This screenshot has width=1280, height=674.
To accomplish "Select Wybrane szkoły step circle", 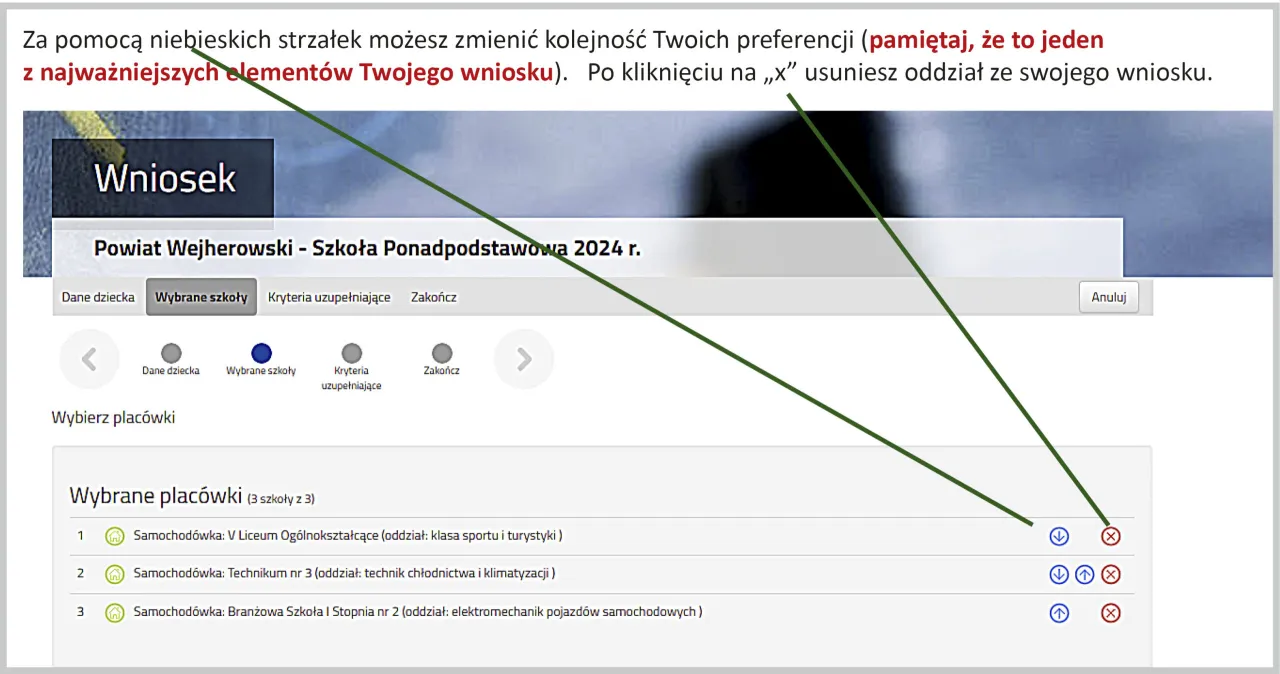I will click(261, 353).
